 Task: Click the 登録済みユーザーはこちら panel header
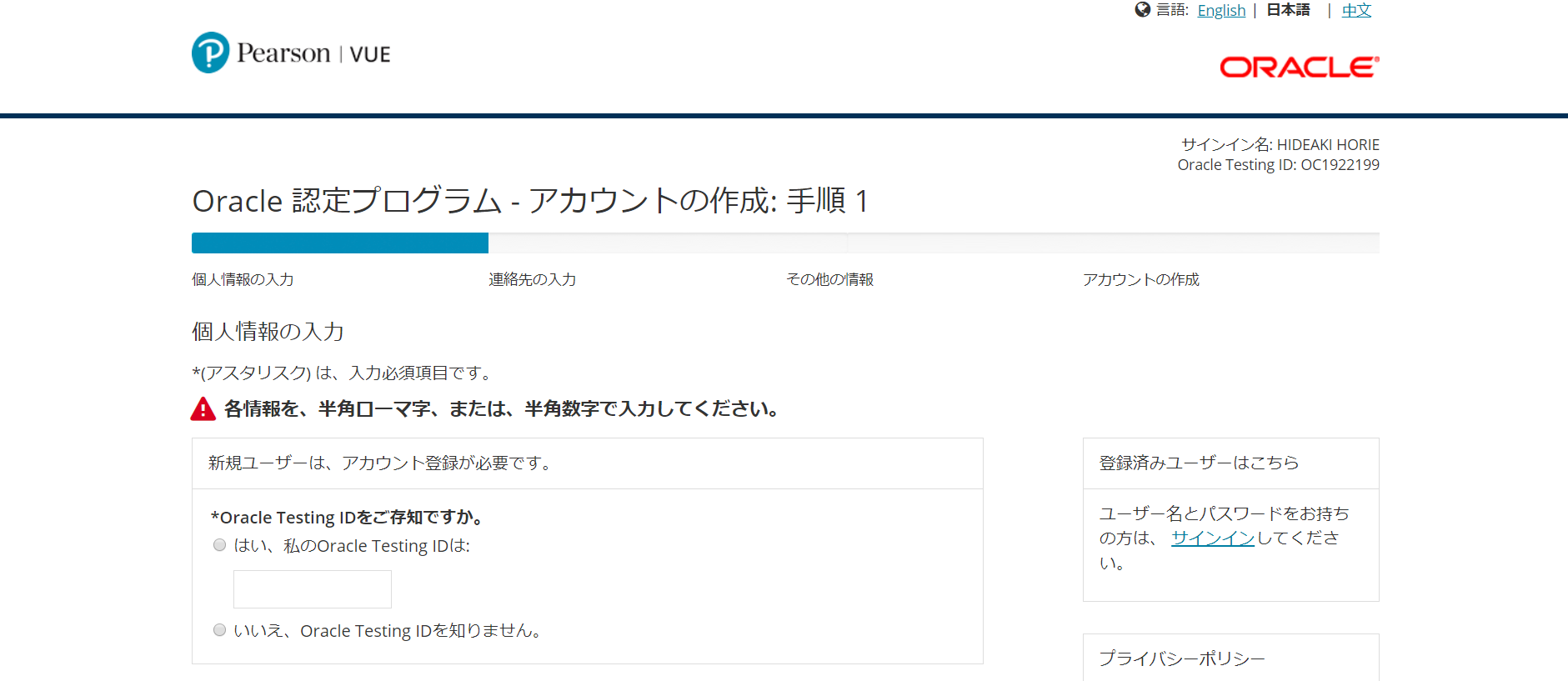click(1199, 463)
